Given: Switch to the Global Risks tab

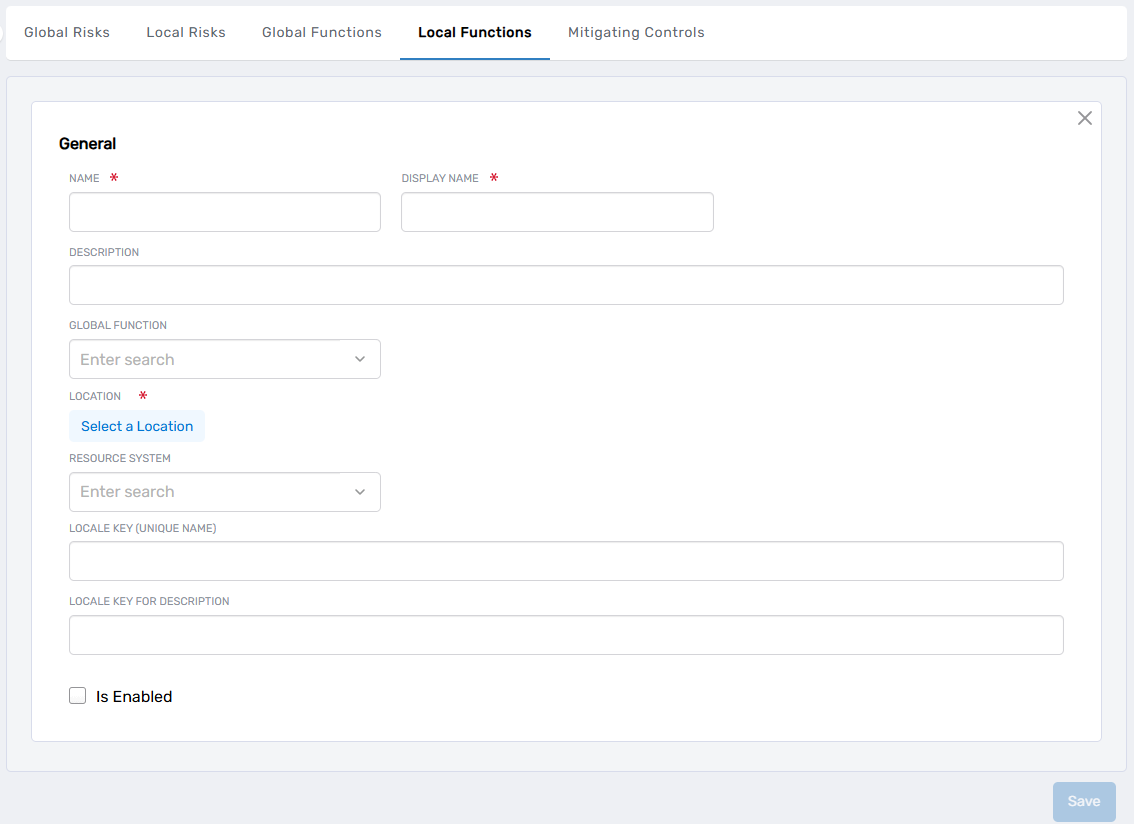Looking at the screenshot, I should [66, 32].
